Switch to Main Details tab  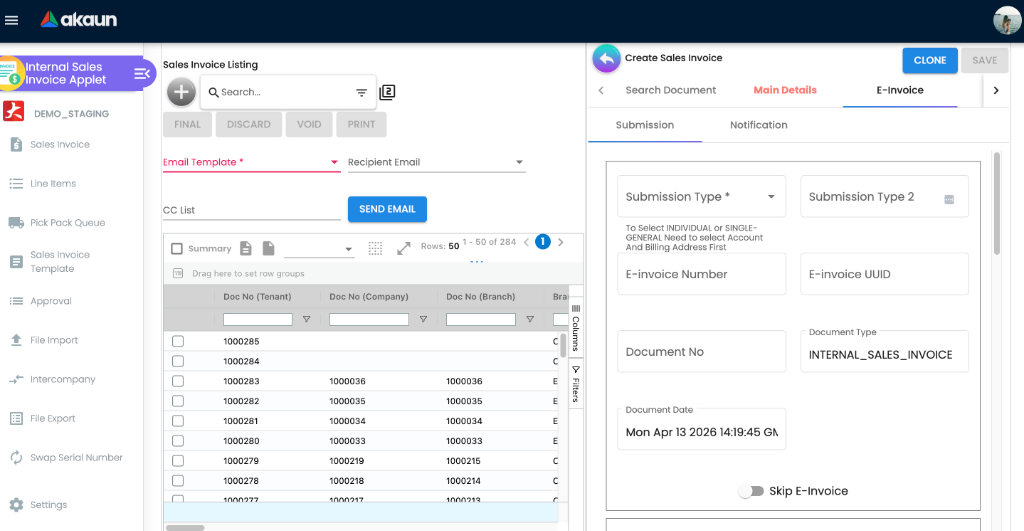point(785,90)
